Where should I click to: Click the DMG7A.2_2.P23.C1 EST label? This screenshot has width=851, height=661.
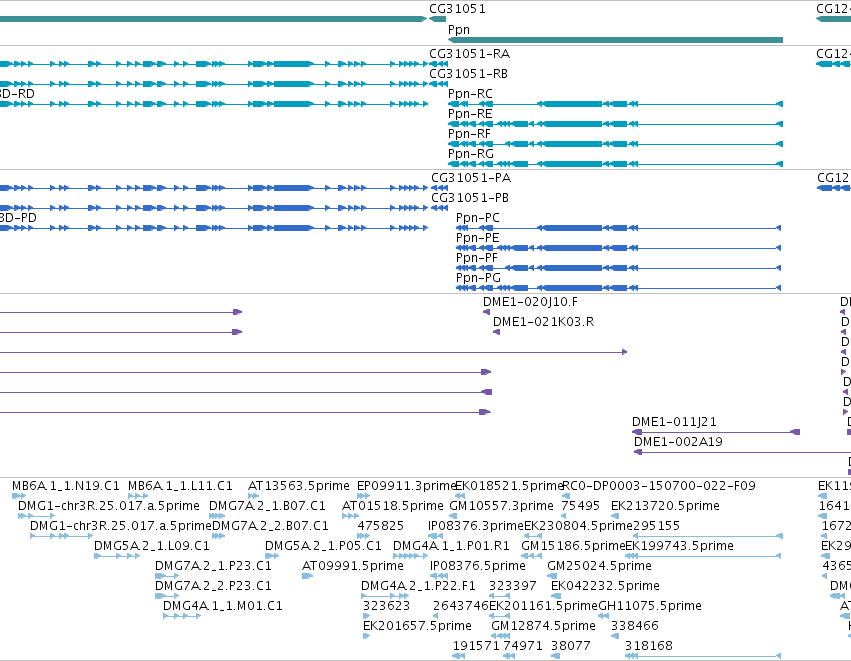(213, 586)
